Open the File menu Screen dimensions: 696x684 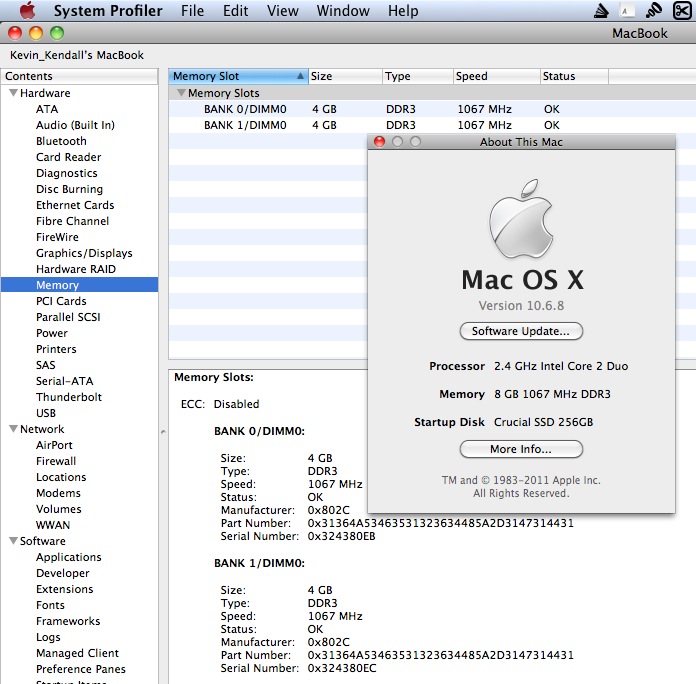pyautogui.click(x=192, y=10)
